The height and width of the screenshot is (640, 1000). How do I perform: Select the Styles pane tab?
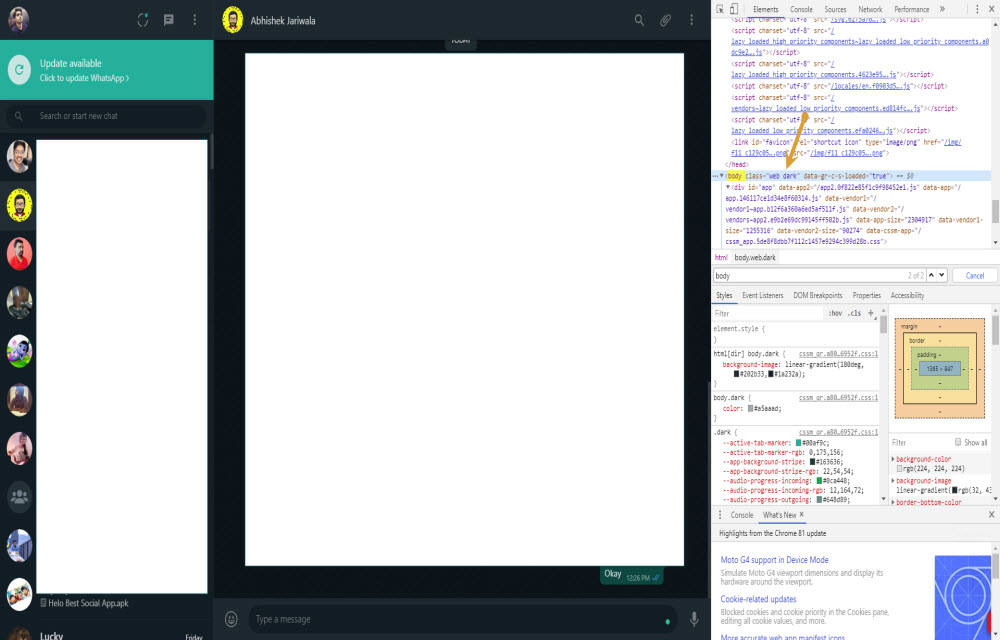724,295
